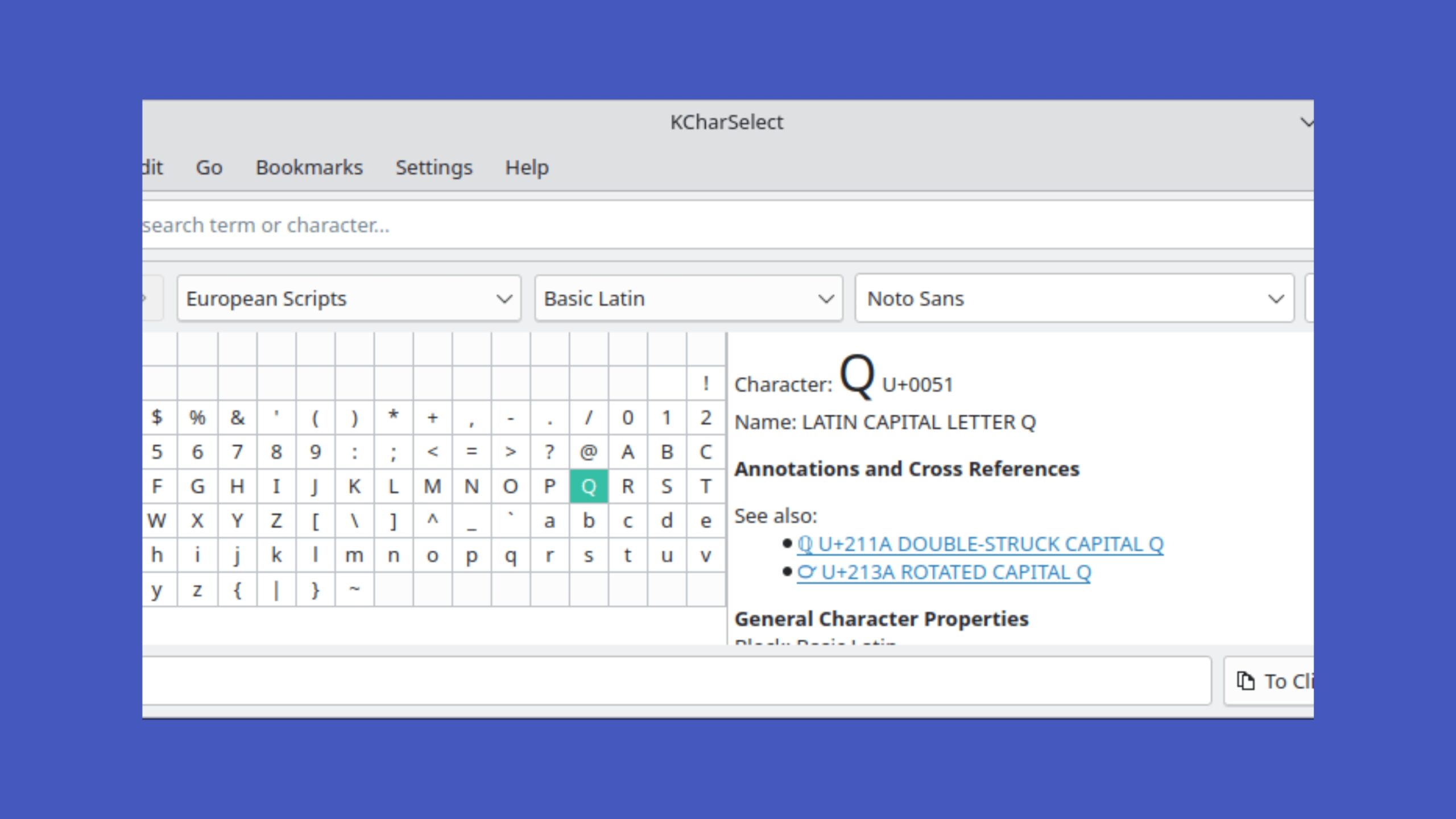Click the General Character Properties heading
The height and width of the screenshot is (819, 1456).
[882, 619]
